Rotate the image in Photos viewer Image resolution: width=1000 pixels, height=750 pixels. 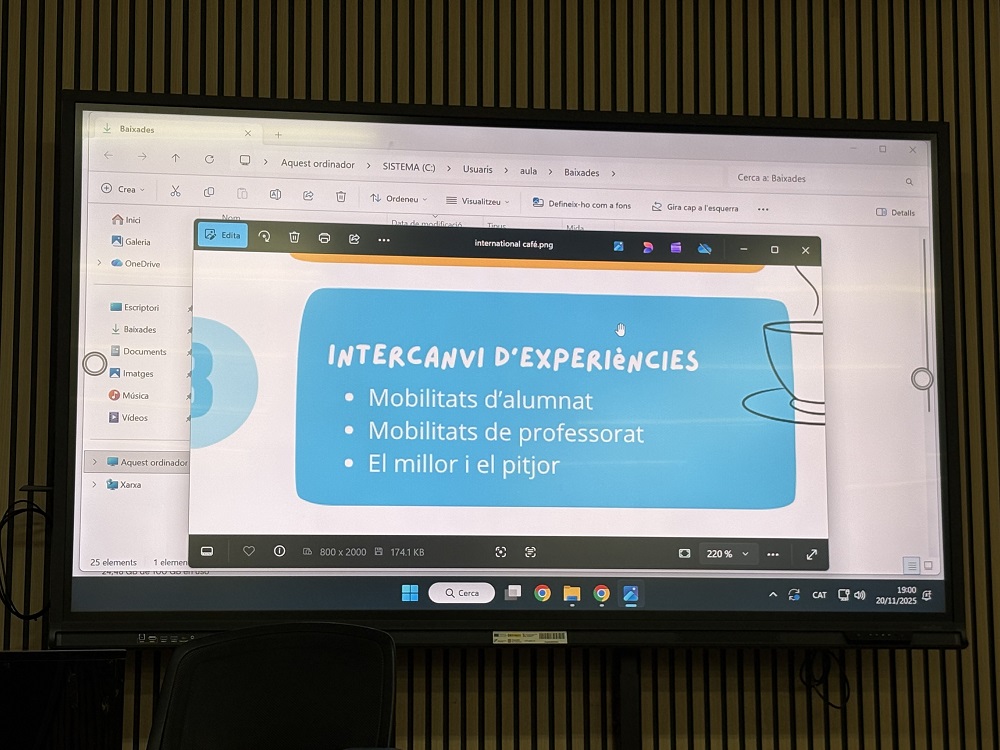[264, 237]
